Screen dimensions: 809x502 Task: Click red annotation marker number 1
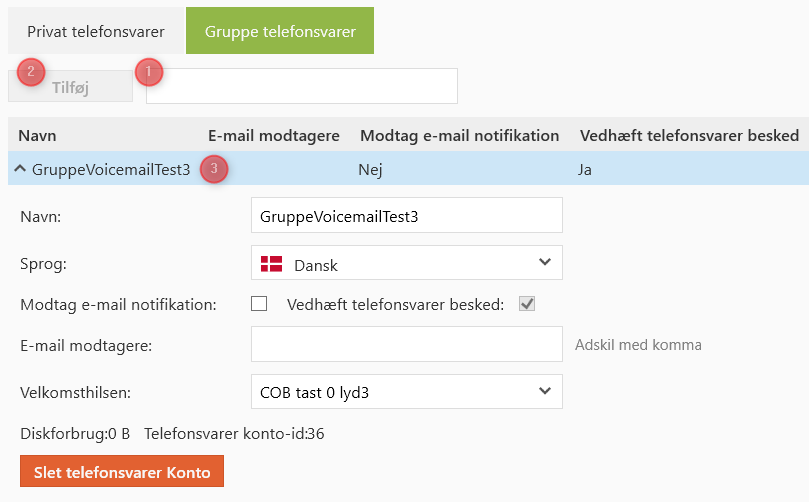[x=148, y=72]
